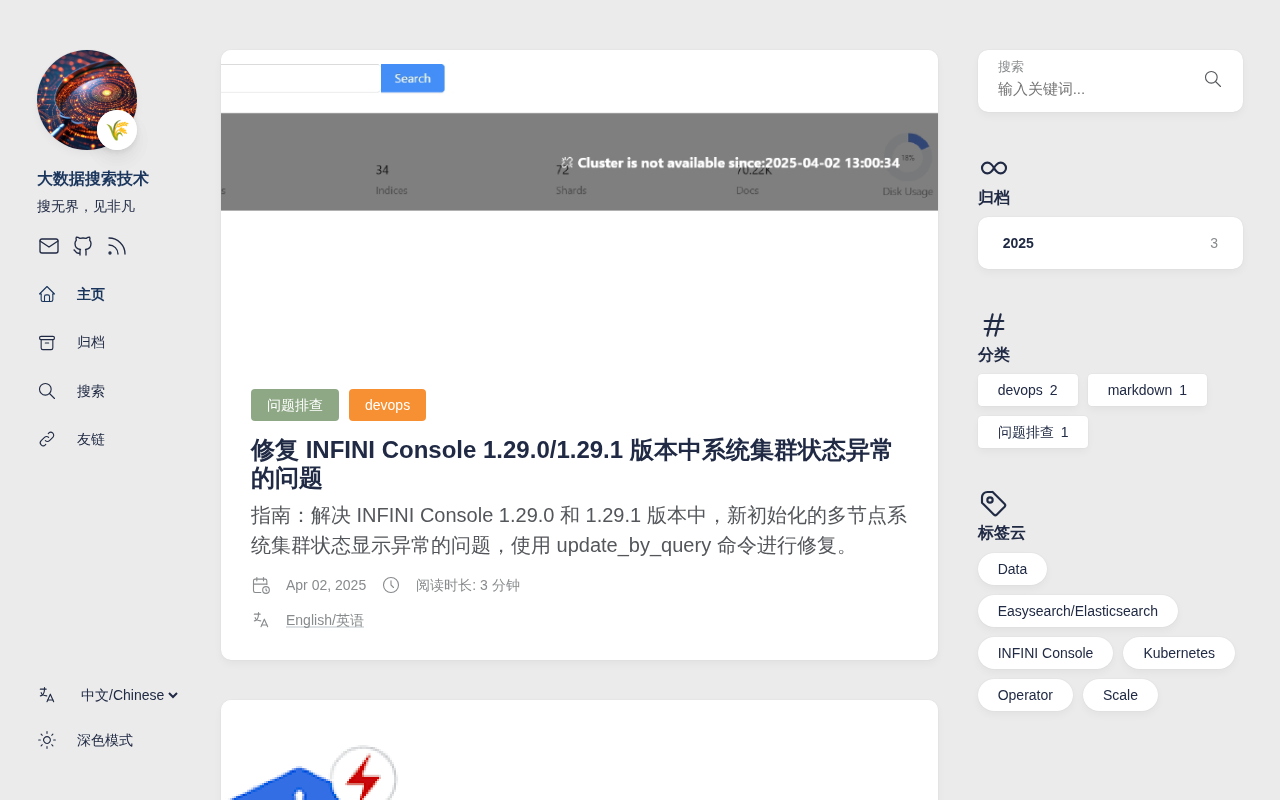1280x800 pixels.
Task: Open the email contact icon
Action: [x=49, y=246]
